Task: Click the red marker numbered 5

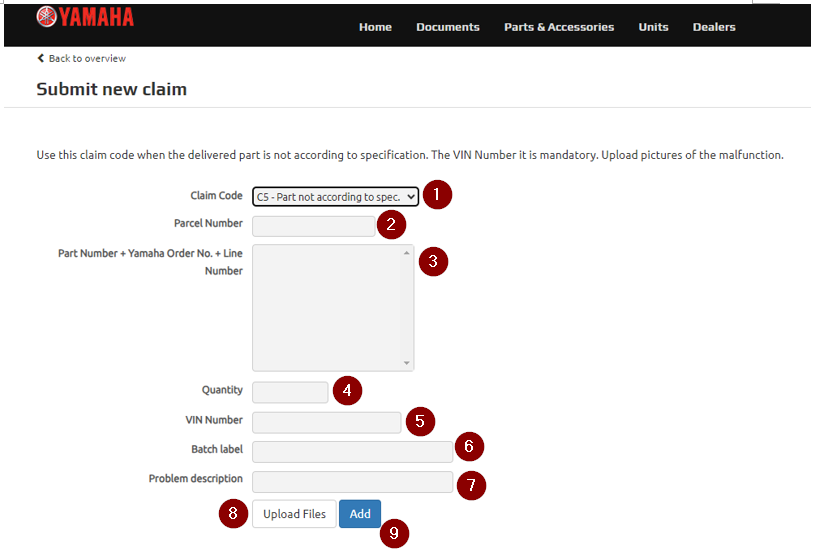Action: 420,421
